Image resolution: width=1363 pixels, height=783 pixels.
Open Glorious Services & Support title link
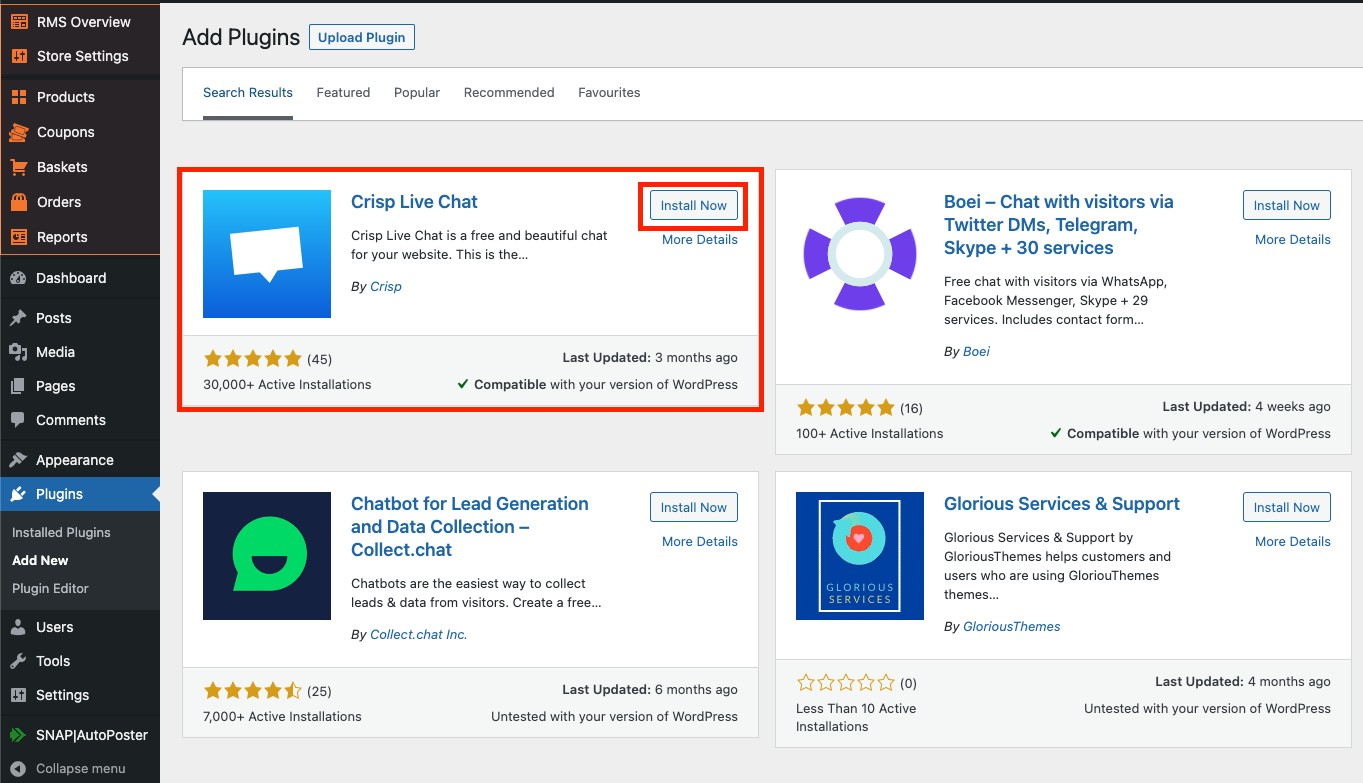point(1062,504)
